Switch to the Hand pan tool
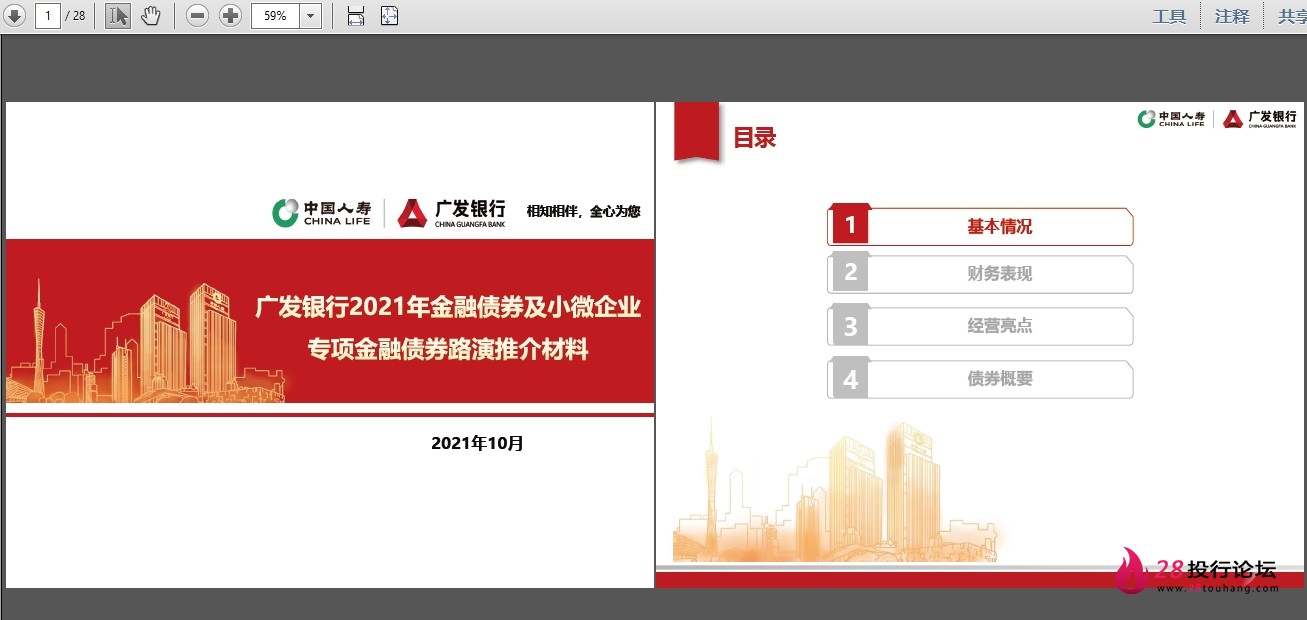 150,16
